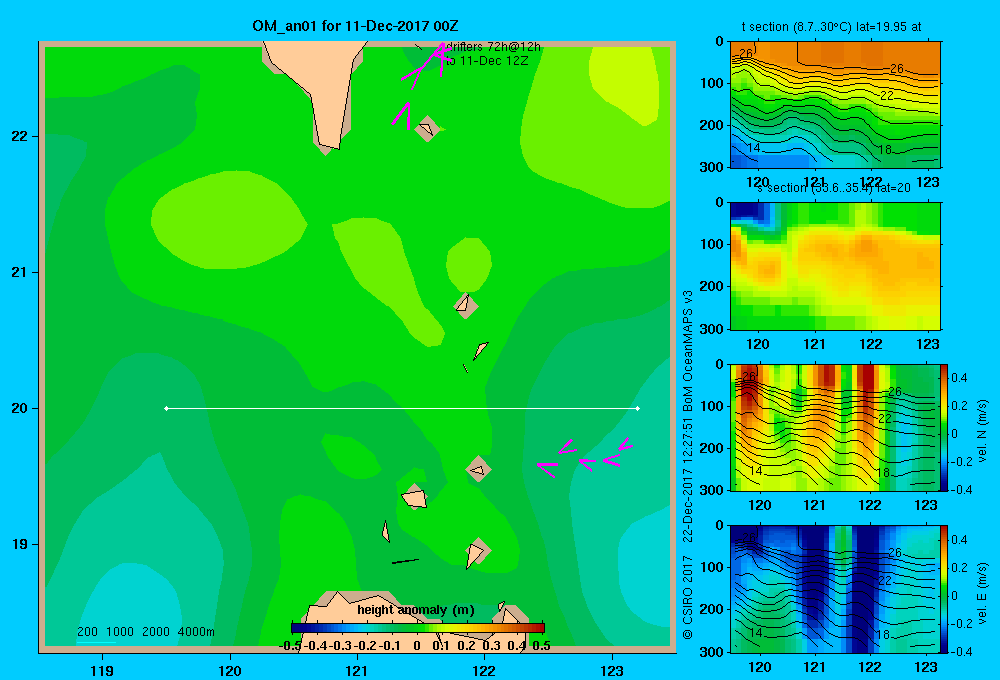Open the northward velocity section panel
This screenshot has height=680, width=1000.
(x=835, y=427)
